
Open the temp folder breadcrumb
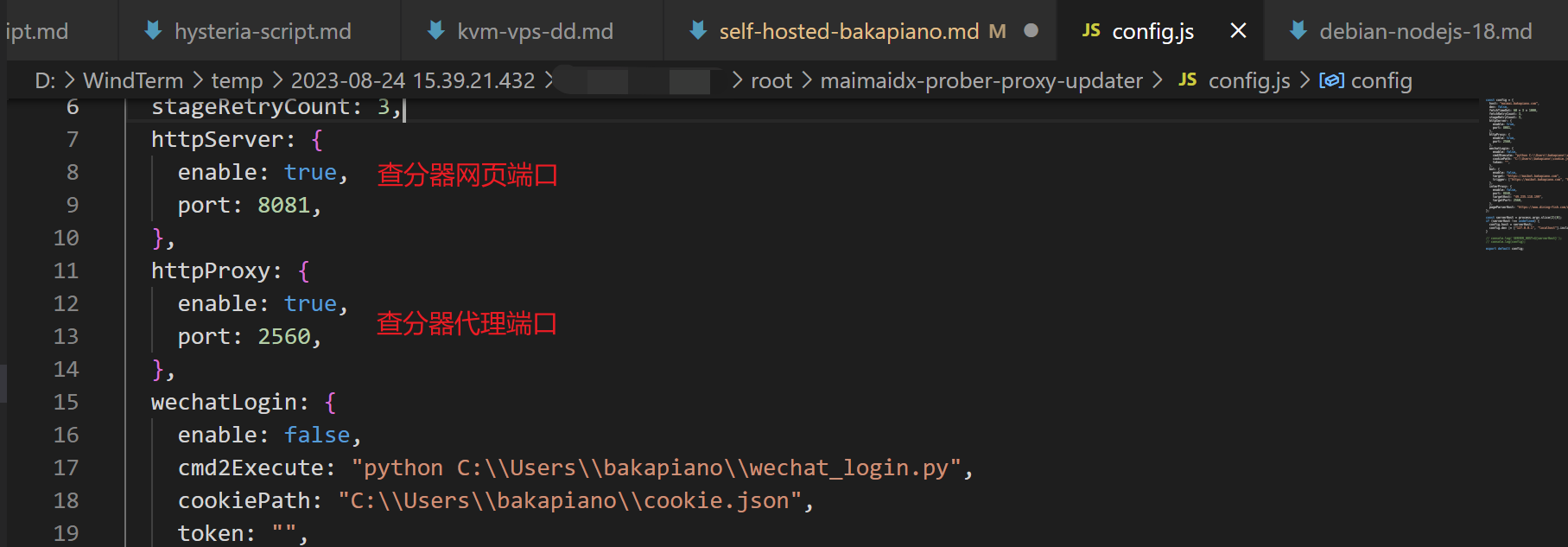(237, 80)
